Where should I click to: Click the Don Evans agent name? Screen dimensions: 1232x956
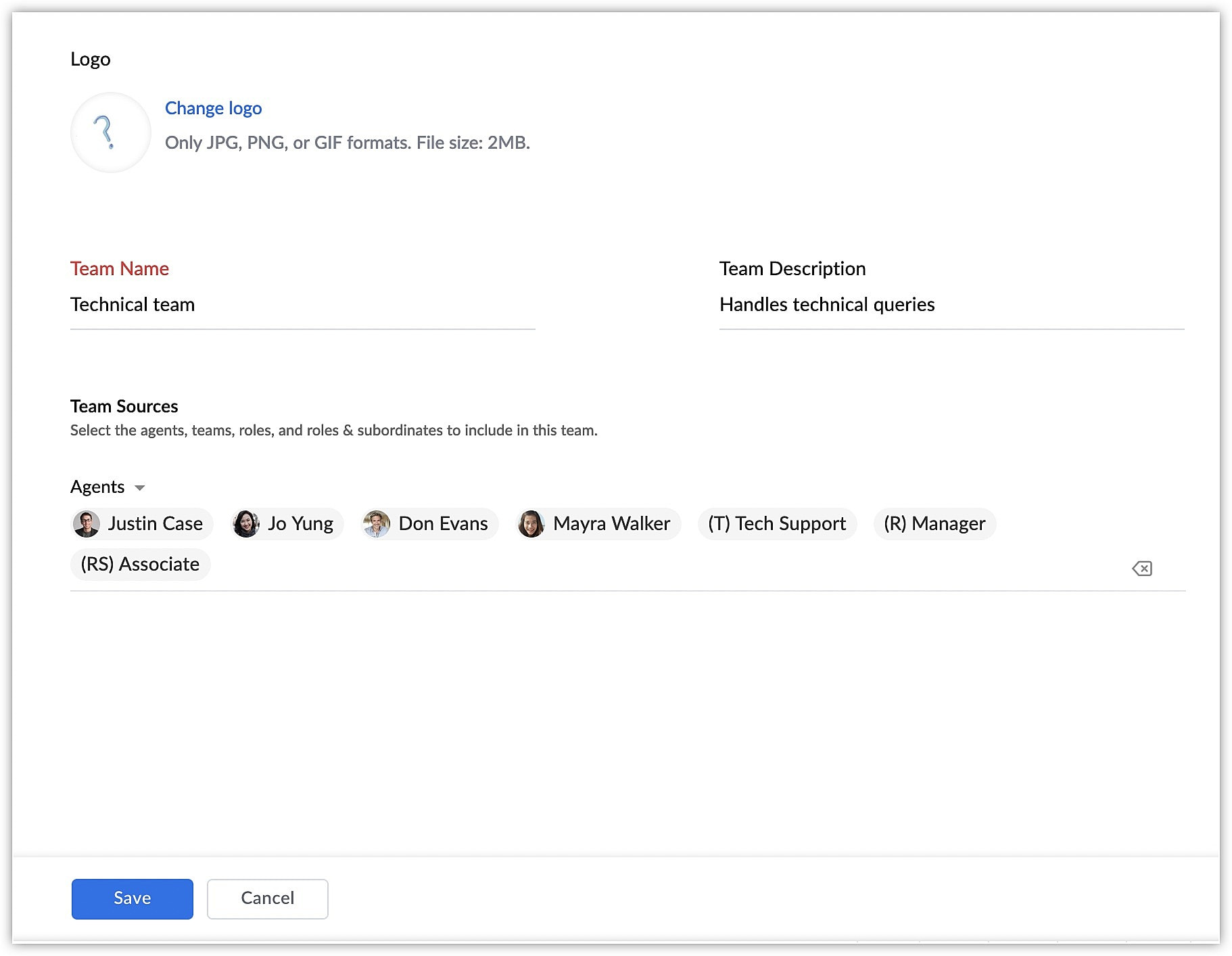[443, 524]
